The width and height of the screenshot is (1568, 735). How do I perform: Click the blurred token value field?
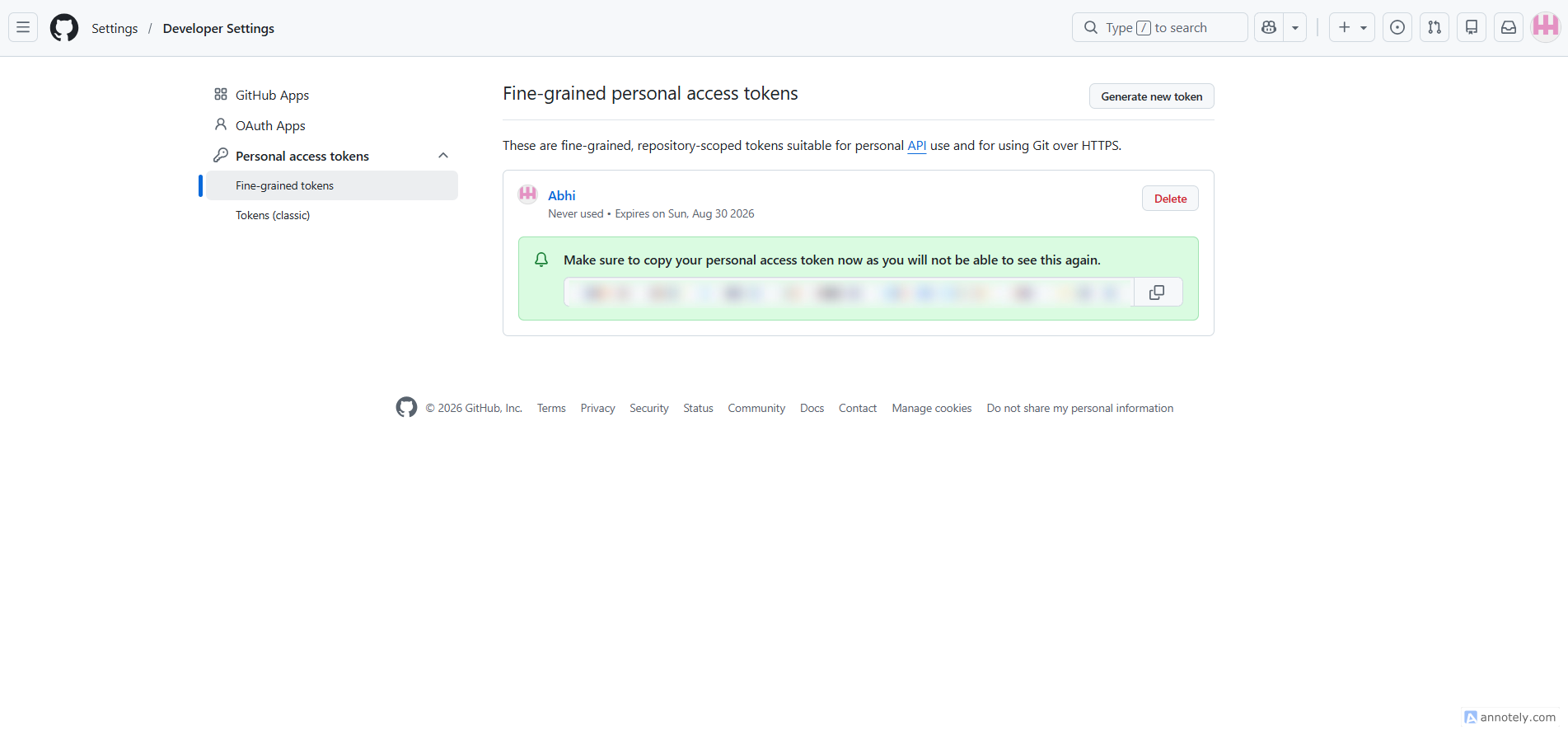849,293
